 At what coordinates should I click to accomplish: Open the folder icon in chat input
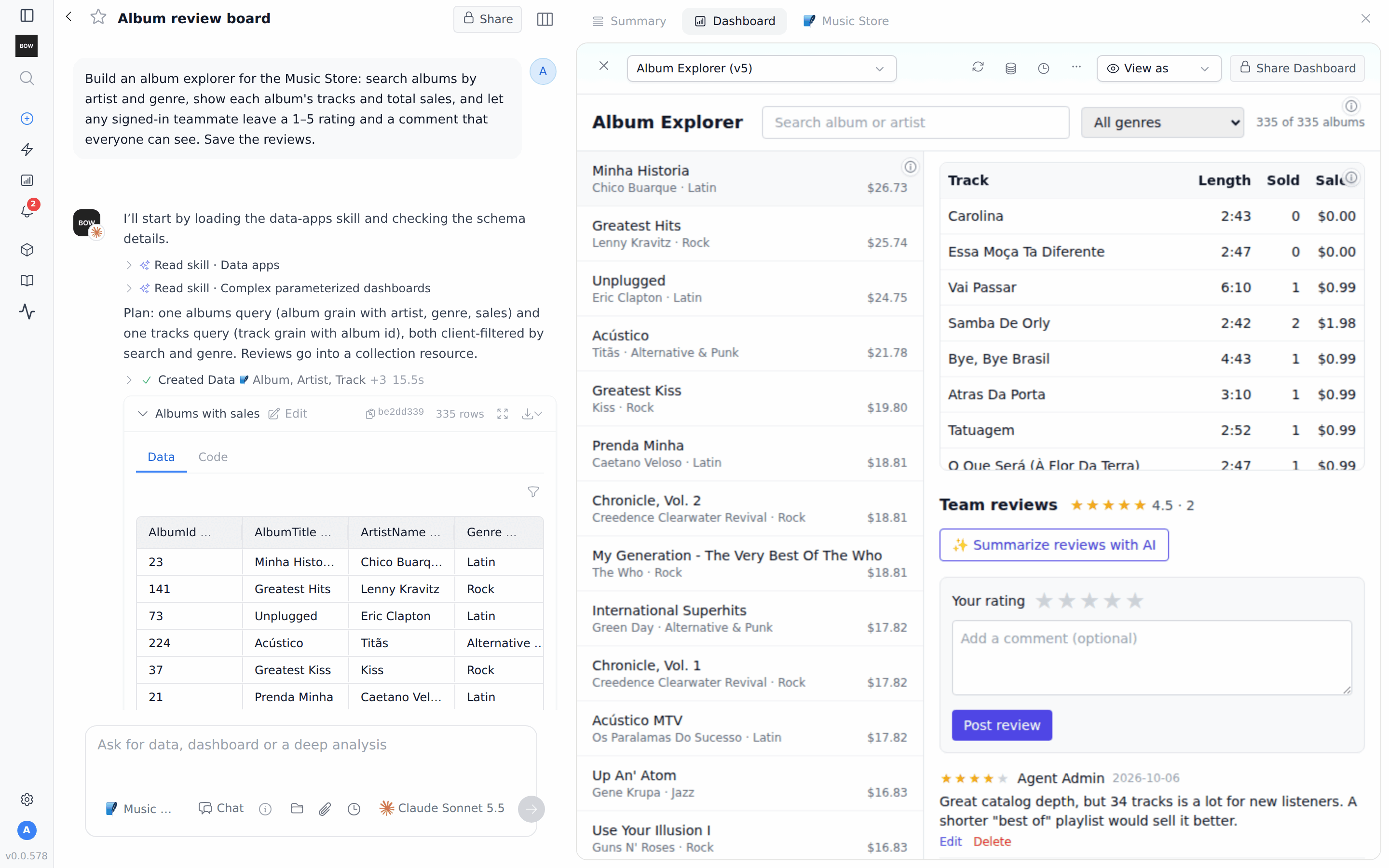pos(297,808)
